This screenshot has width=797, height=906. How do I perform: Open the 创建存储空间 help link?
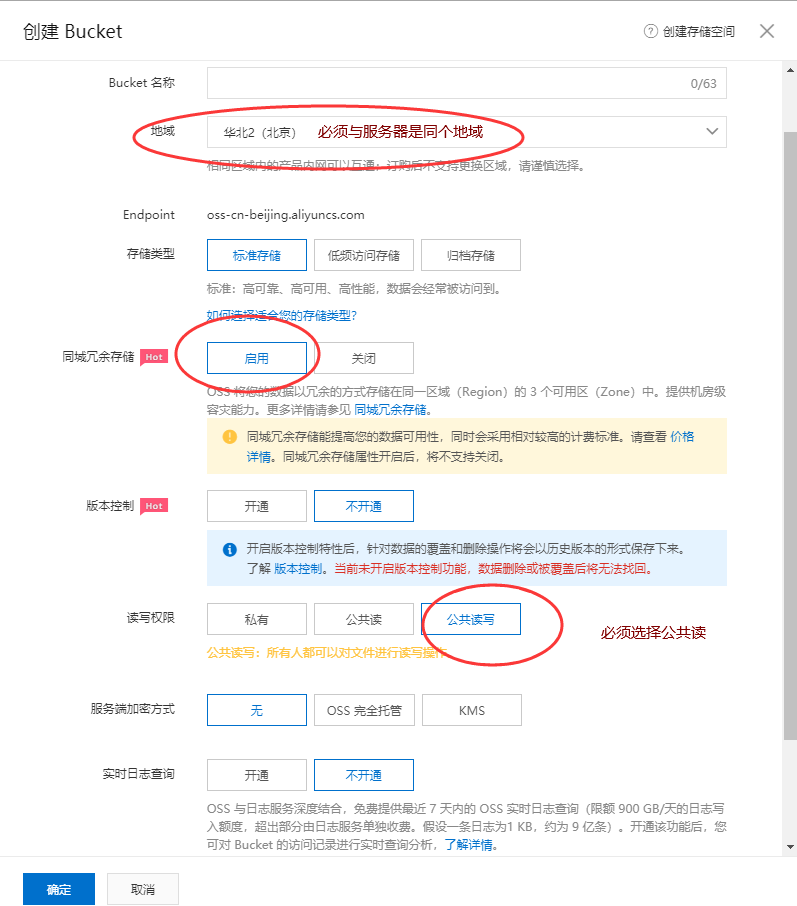[698, 32]
